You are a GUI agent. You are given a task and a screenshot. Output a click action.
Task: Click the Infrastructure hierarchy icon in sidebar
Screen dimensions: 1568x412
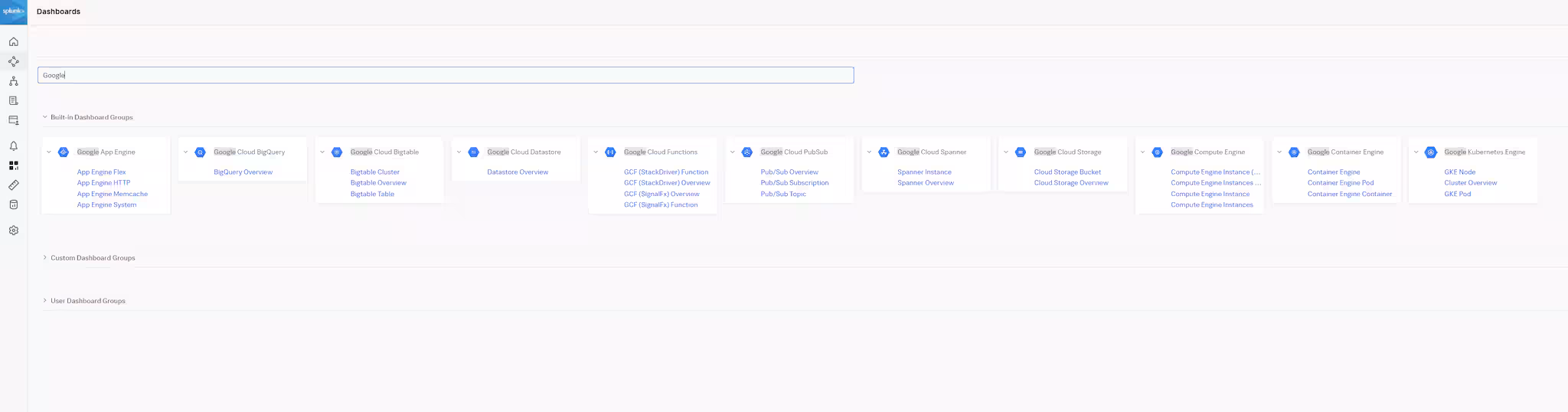point(13,81)
